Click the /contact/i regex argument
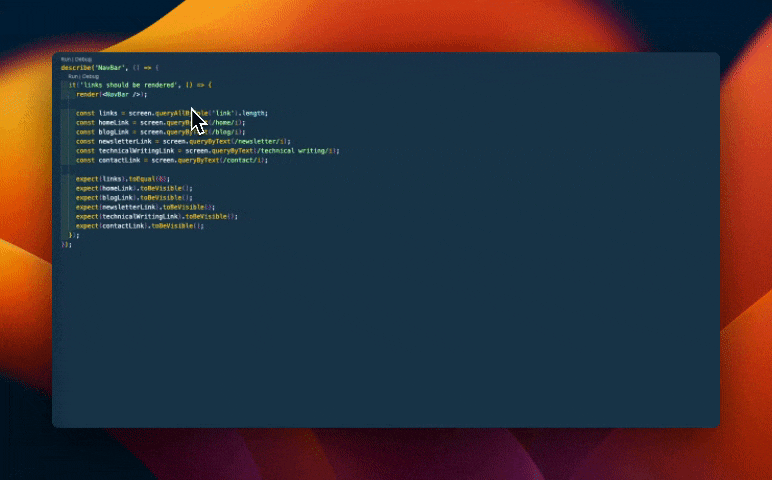This screenshot has height=480, width=772. [x=242, y=160]
